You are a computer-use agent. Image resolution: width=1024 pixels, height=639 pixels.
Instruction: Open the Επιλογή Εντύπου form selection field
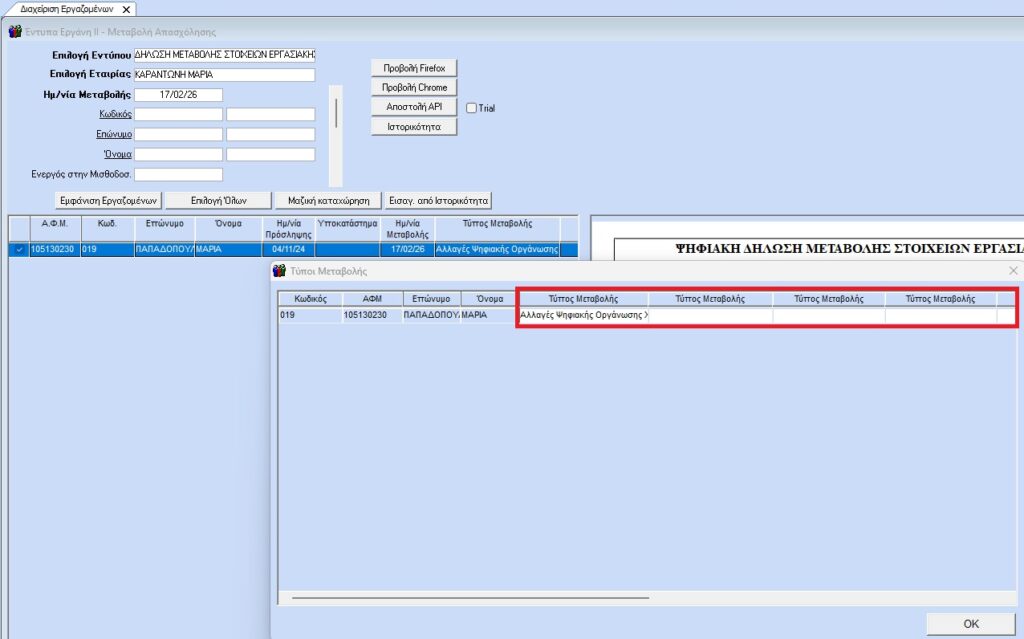click(x=224, y=55)
